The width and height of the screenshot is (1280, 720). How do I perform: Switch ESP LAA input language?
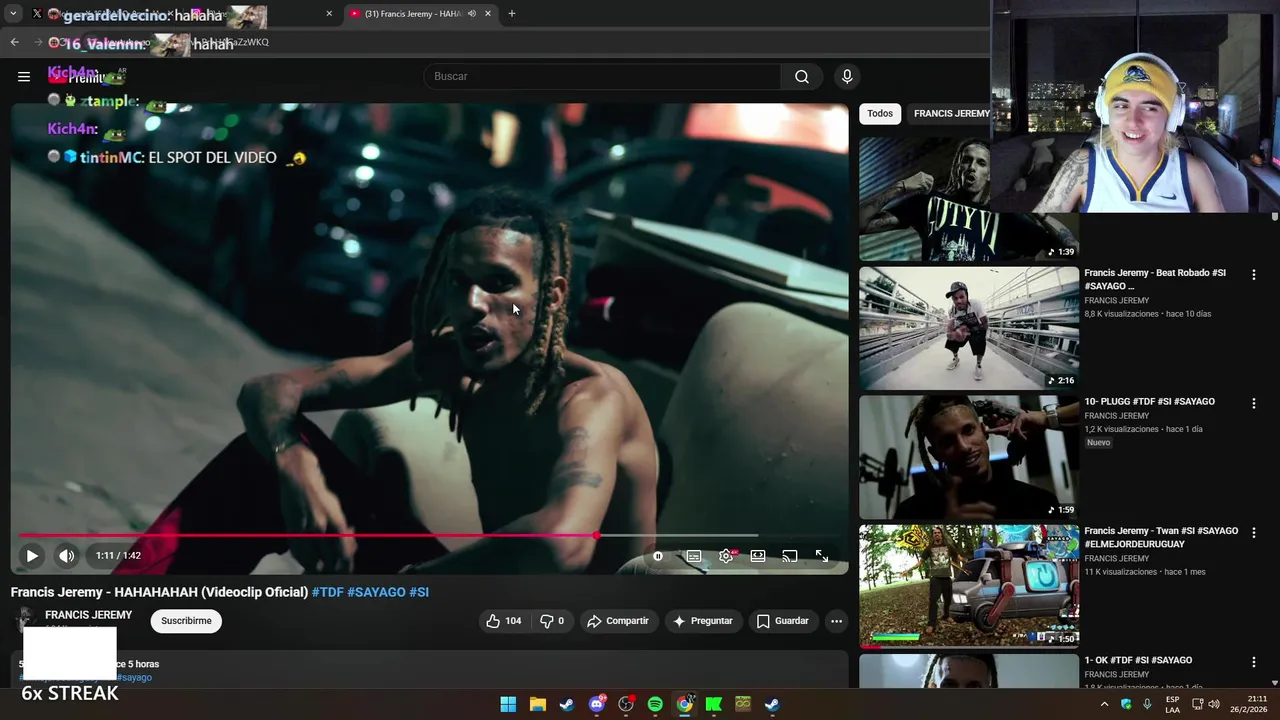coord(1172,704)
